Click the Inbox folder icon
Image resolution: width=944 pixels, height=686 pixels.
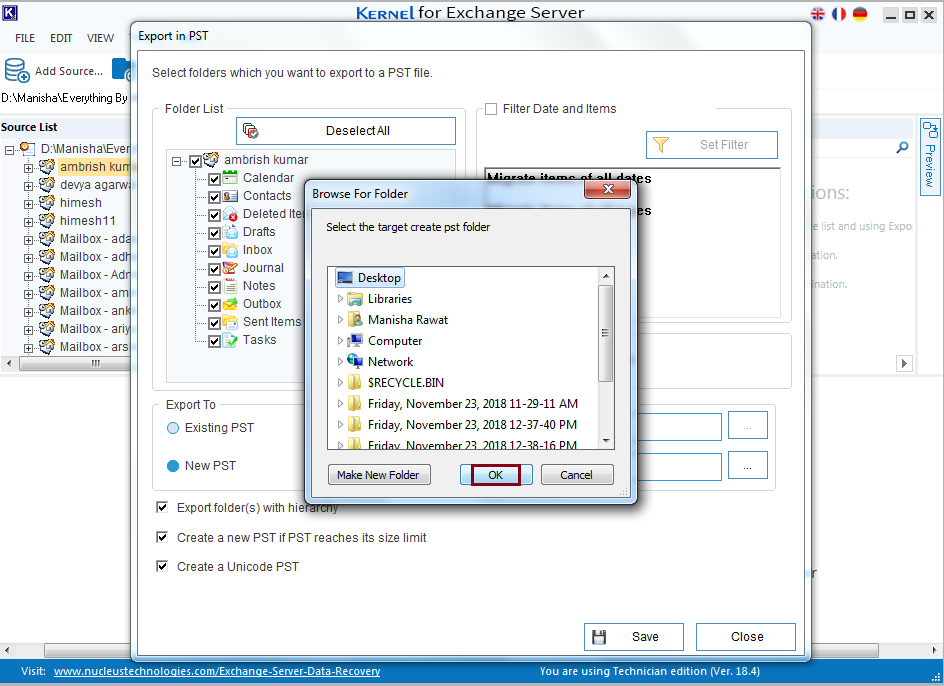click(230, 250)
